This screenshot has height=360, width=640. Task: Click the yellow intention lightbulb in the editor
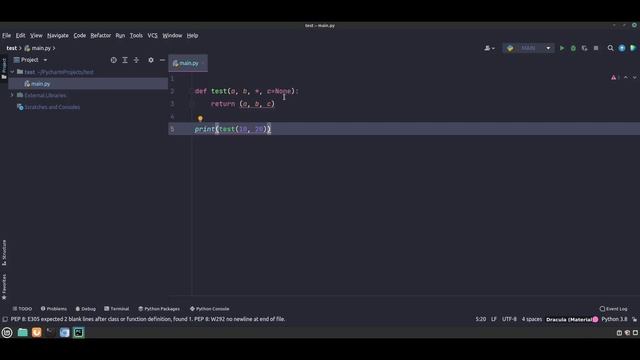[200, 119]
